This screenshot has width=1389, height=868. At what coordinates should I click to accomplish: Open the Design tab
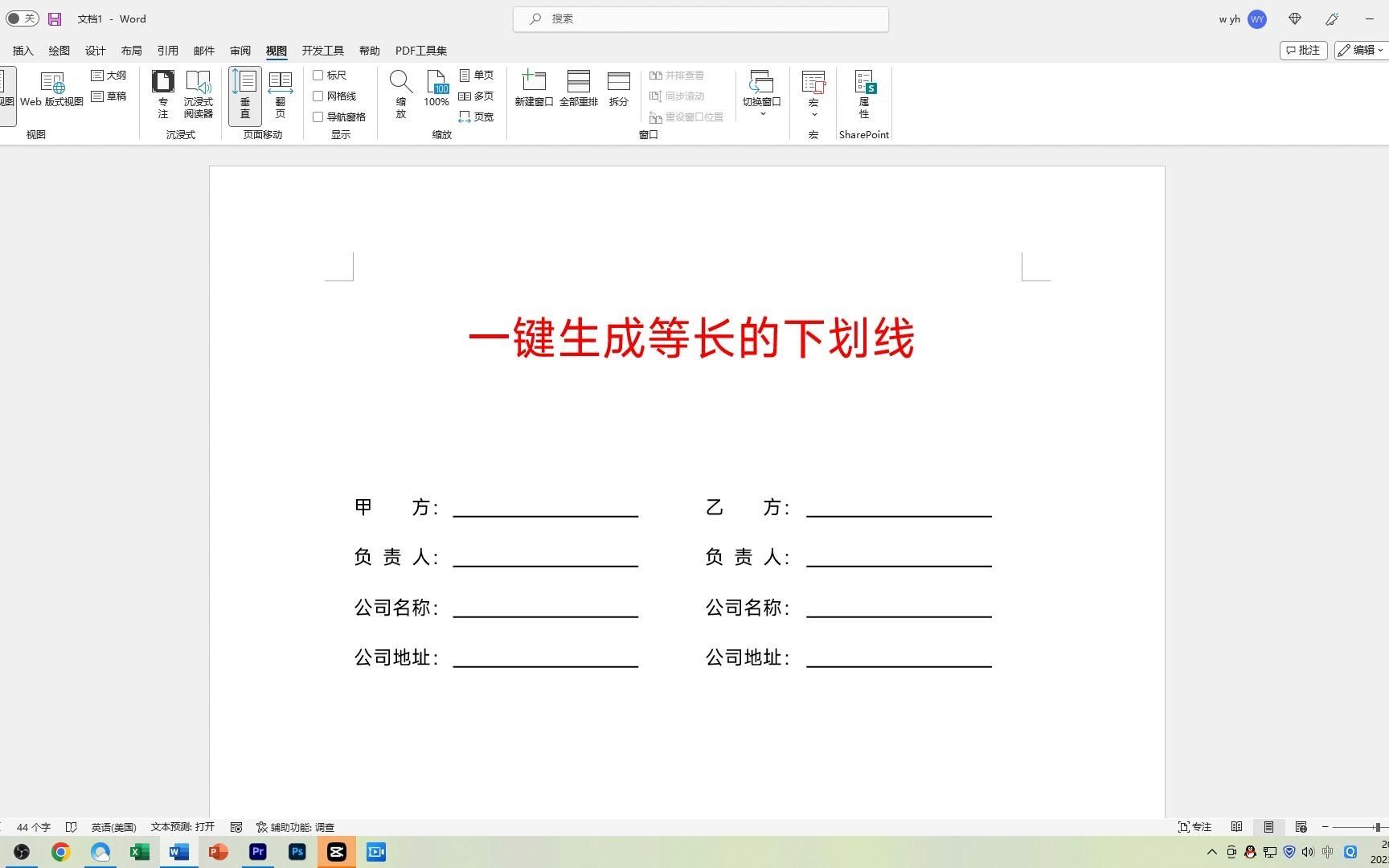(x=96, y=51)
